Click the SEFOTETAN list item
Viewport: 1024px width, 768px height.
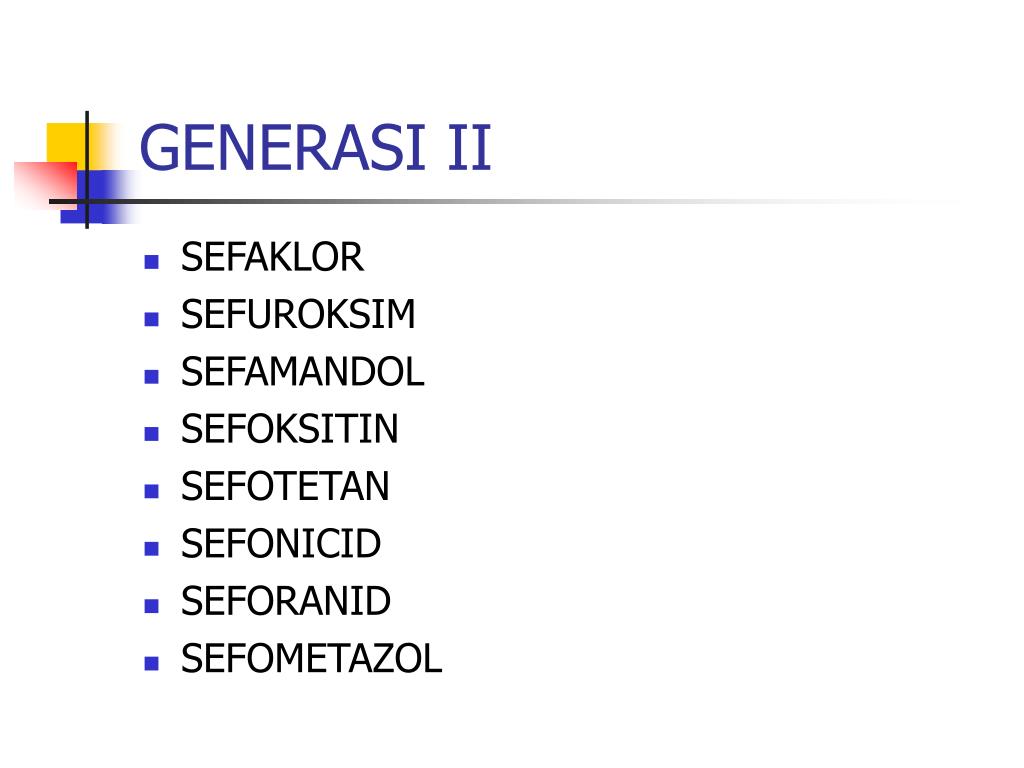point(285,487)
